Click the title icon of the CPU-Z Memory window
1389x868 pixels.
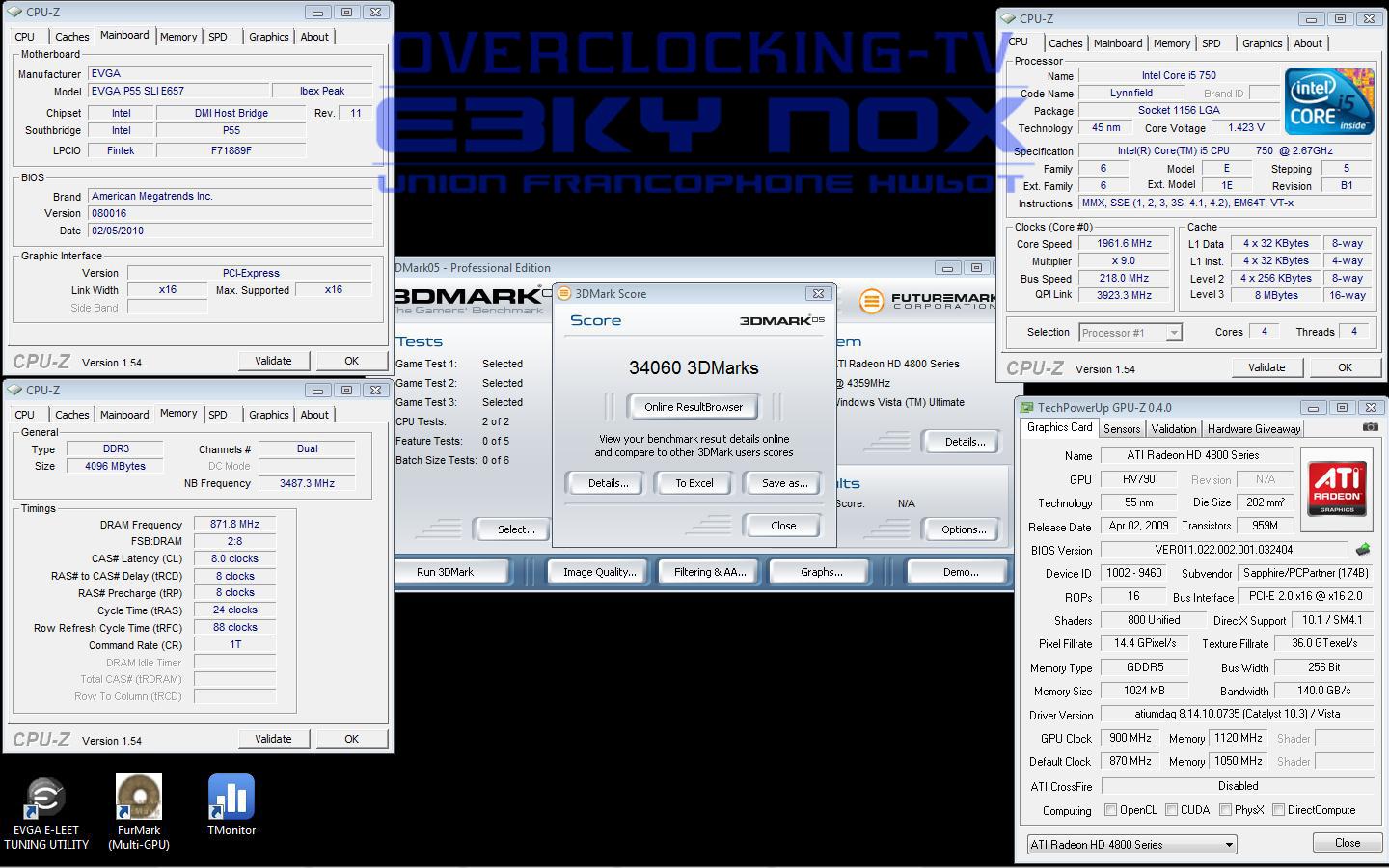click(x=14, y=390)
